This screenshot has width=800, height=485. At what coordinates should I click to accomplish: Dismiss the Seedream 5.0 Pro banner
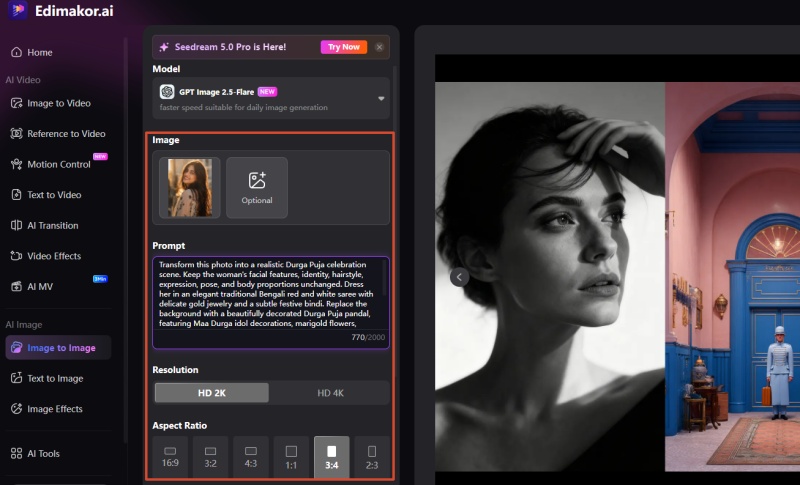379,47
